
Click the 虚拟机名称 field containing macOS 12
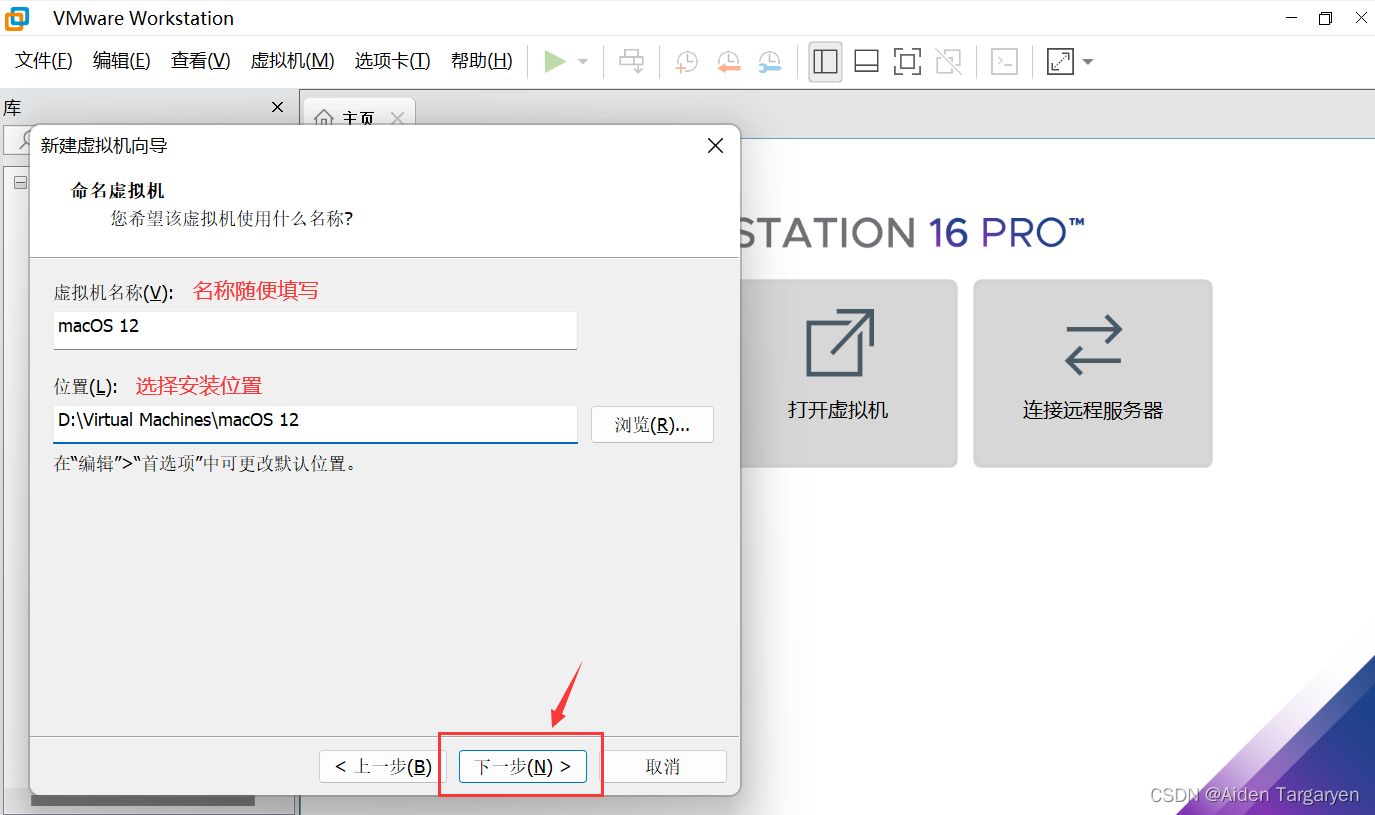315,329
